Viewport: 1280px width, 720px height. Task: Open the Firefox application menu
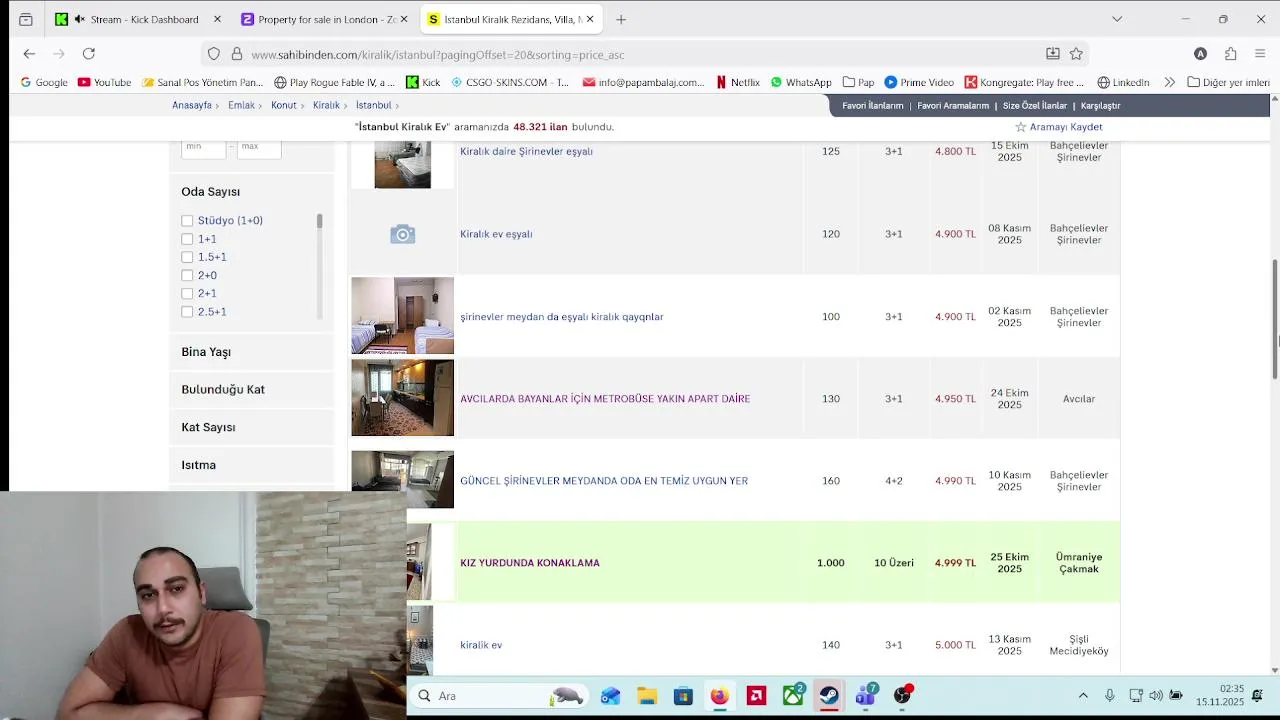1260,54
